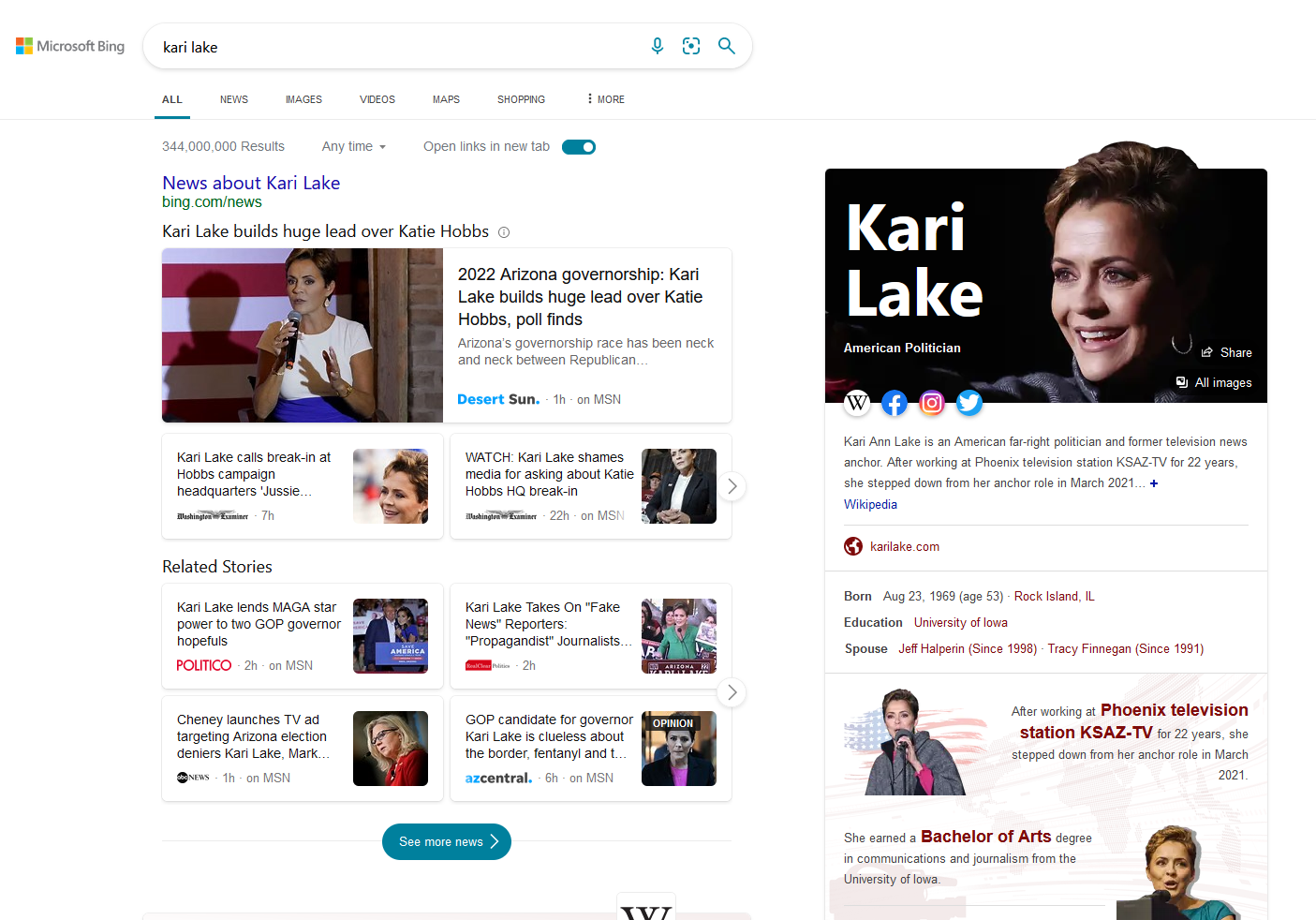
Task: Switch to the VIDEOS tab
Action: 377,99
